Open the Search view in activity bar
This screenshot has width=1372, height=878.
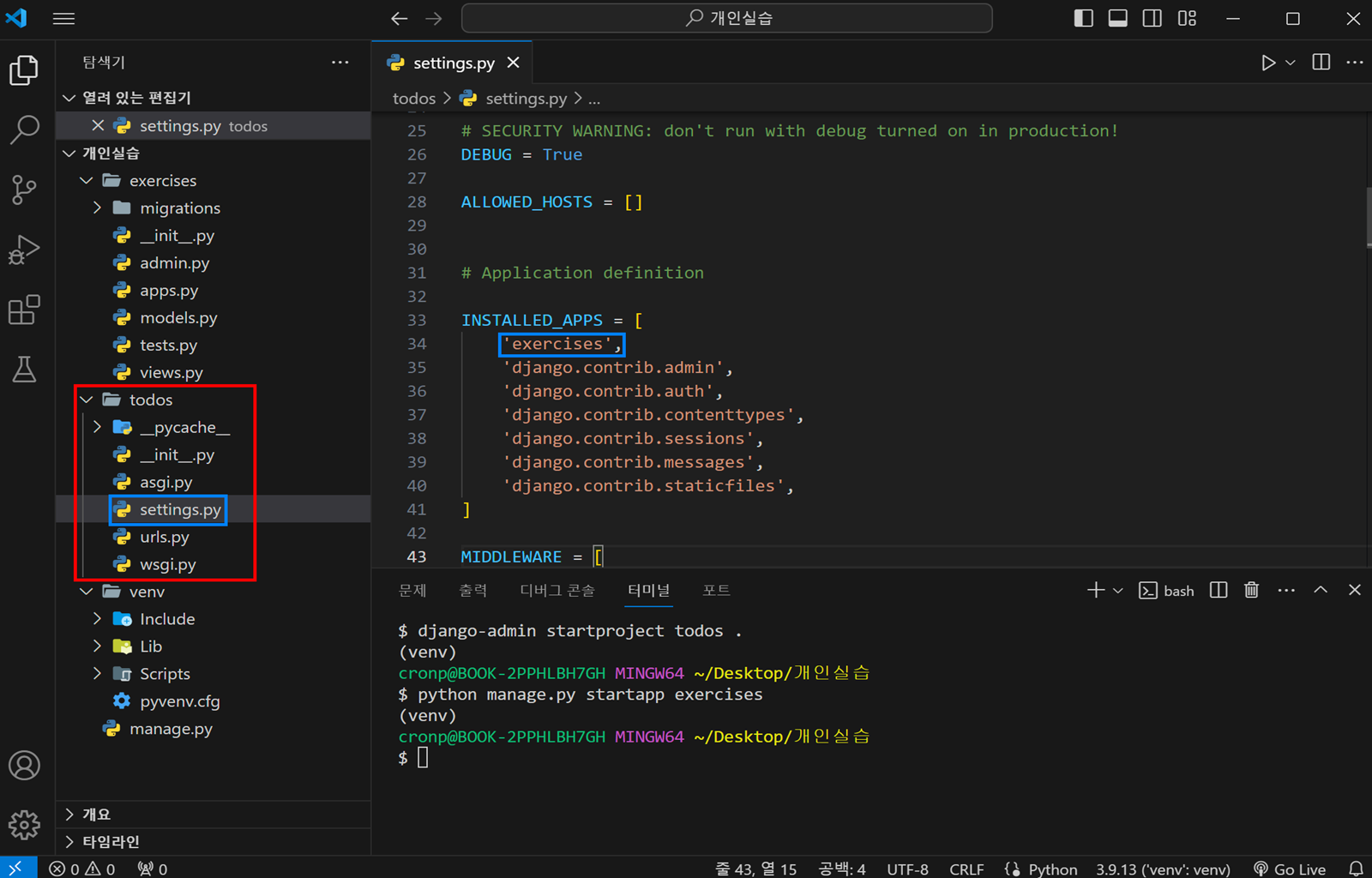[24, 129]
